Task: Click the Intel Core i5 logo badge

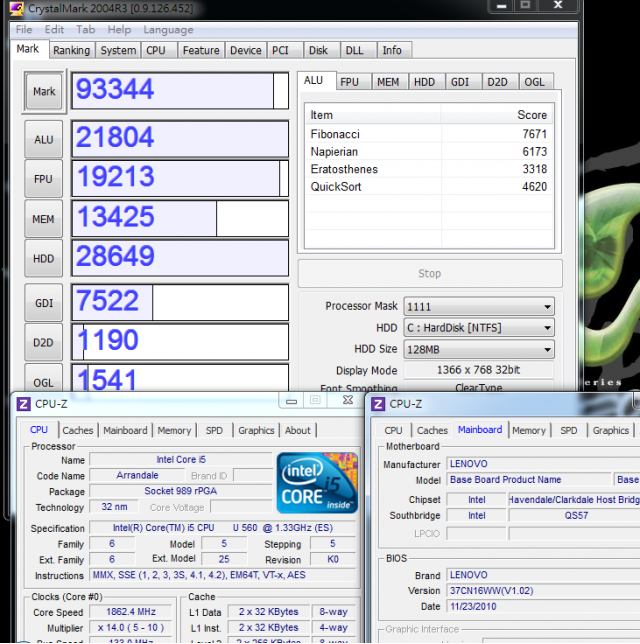Action: [317, 483]
